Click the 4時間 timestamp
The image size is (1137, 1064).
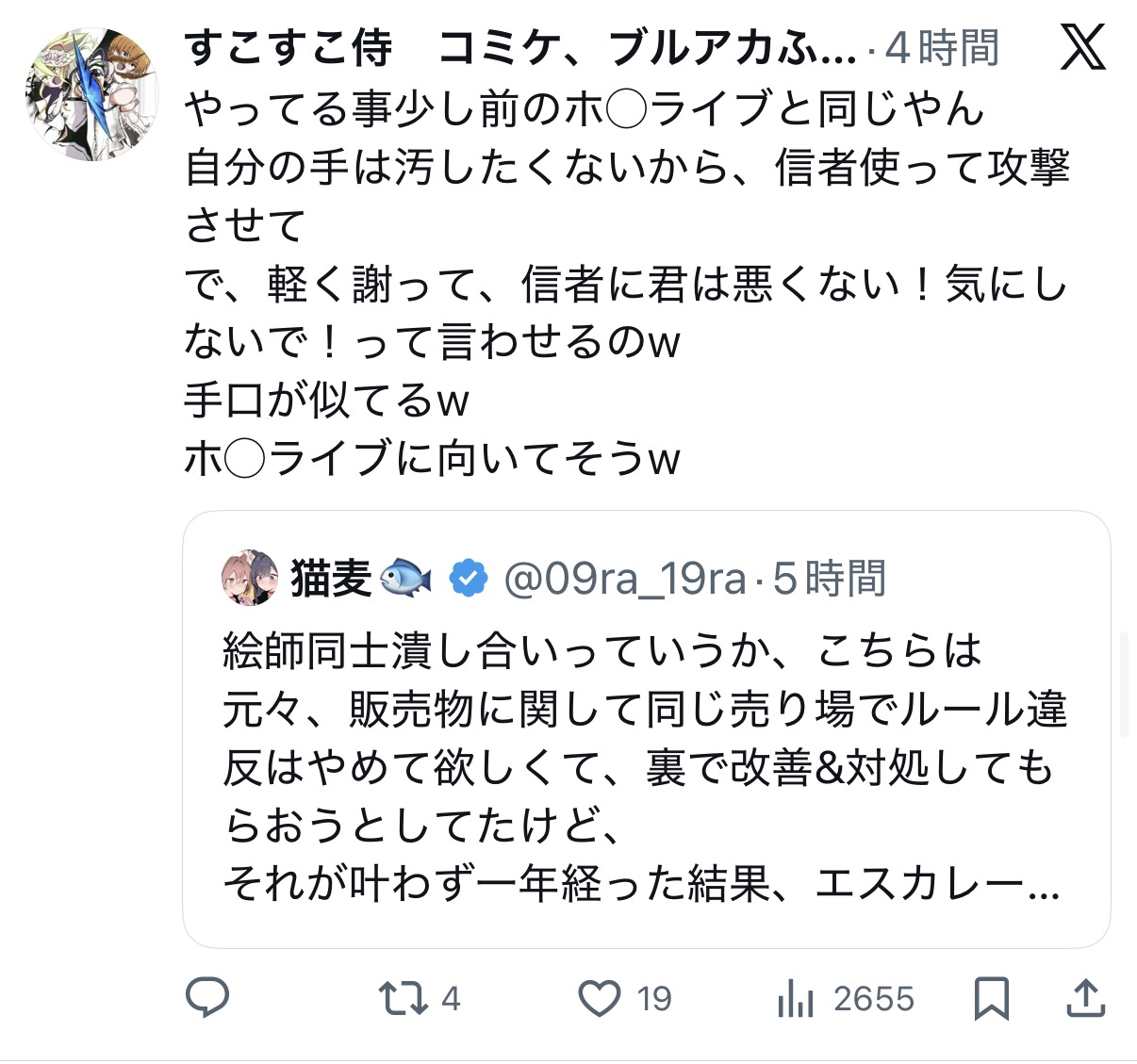(x=941, y=49)
